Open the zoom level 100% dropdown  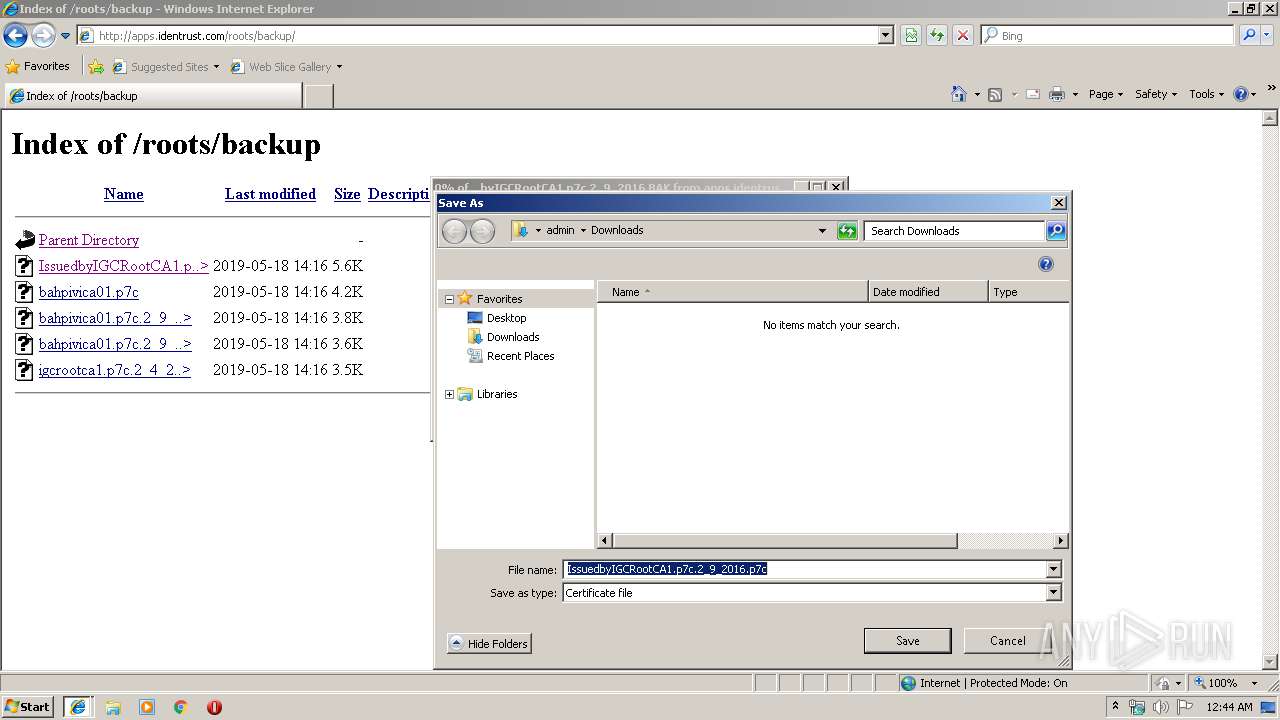1254,683
